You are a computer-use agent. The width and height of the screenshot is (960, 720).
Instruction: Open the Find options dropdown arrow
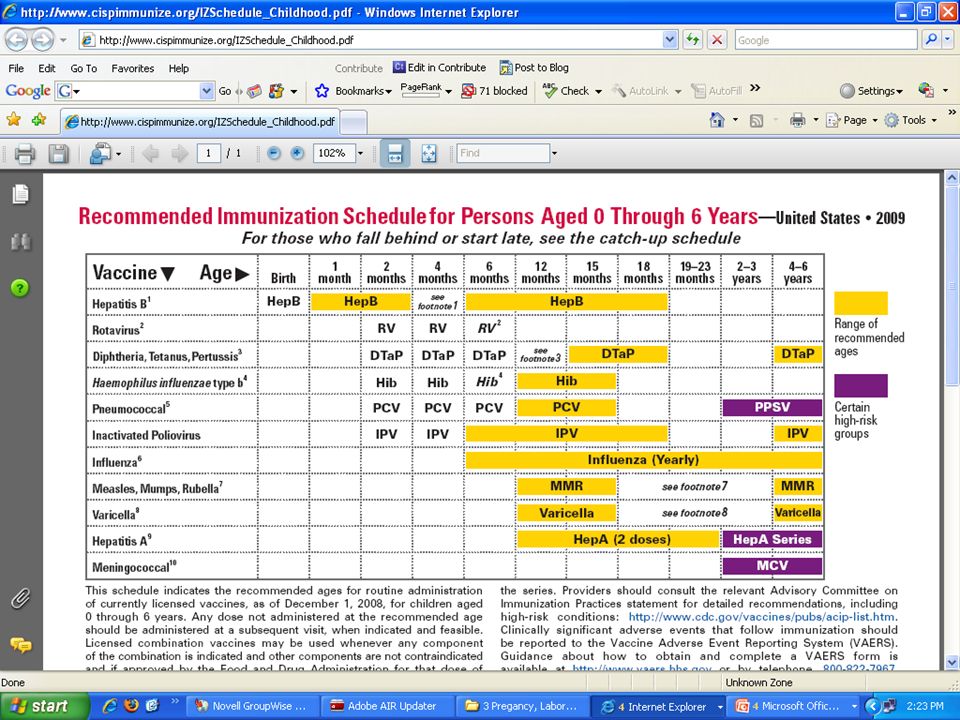point(554,153)
